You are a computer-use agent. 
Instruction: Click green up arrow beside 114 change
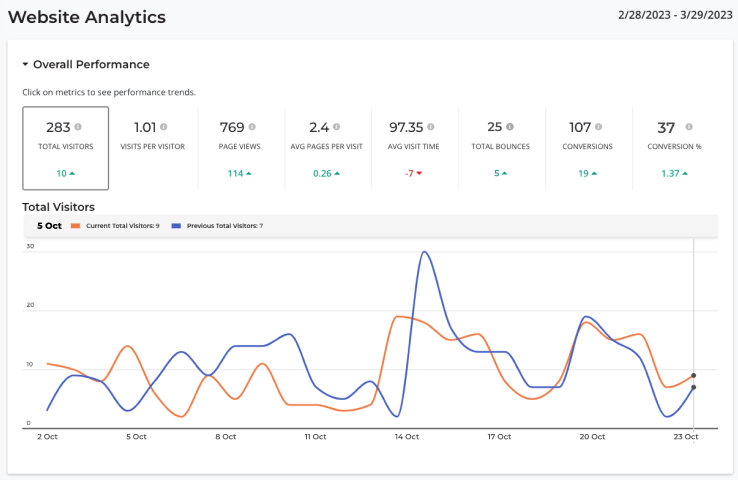[x=249, y=173]
